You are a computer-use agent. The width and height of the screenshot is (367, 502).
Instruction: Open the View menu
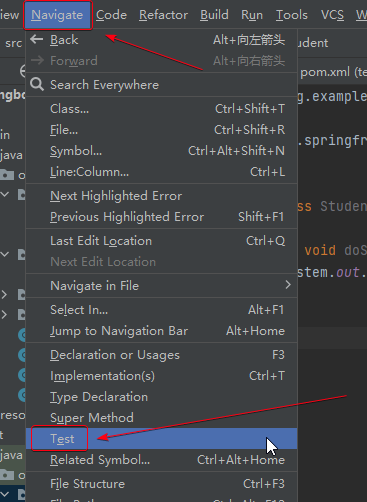coord(9,15)
